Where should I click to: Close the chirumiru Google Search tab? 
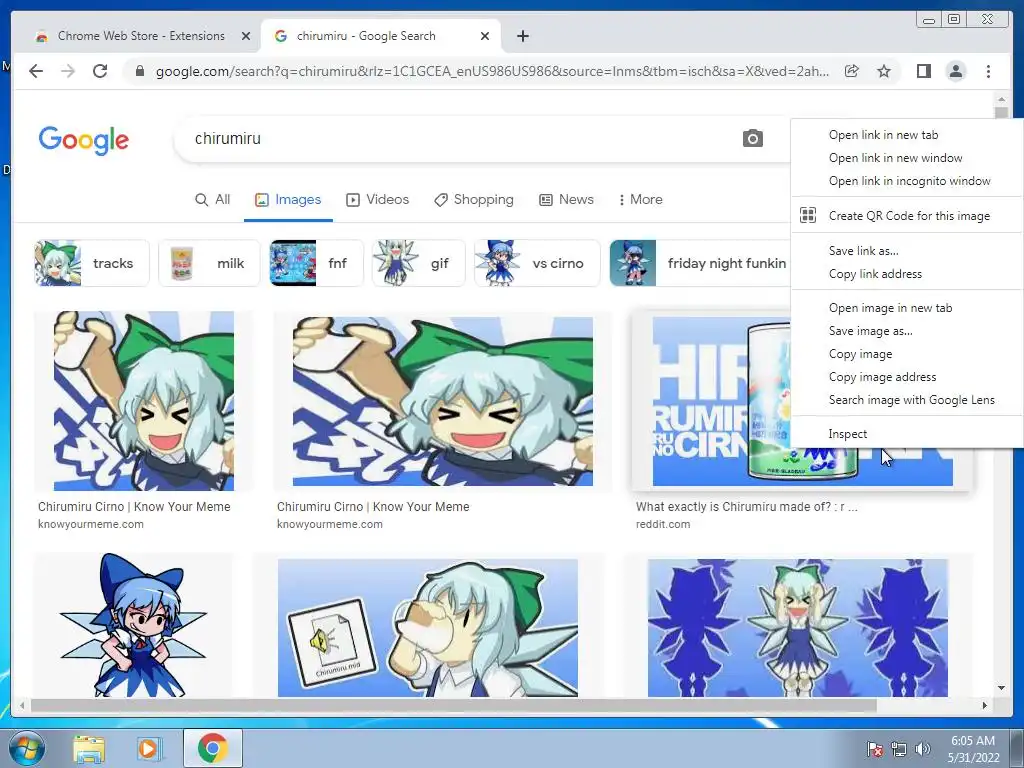pos(485,36)
